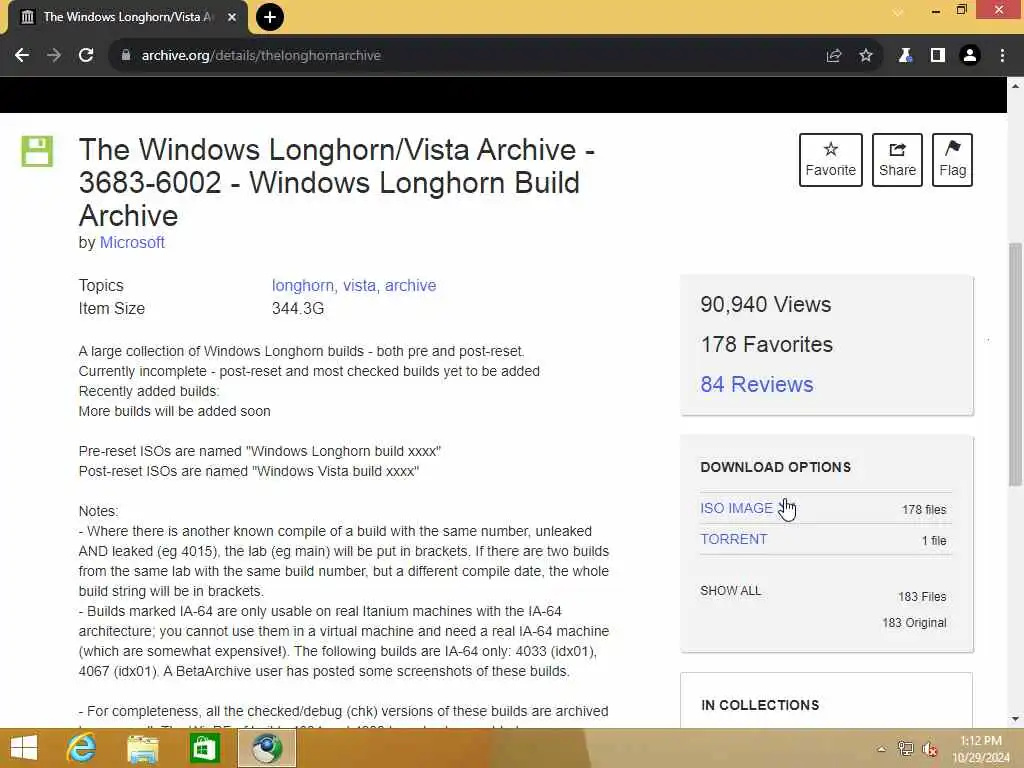Close the Windows Longhorn/Vista Archive tab
The height and width of the screenshot is (768, 1024).
[x=232, y=17]
